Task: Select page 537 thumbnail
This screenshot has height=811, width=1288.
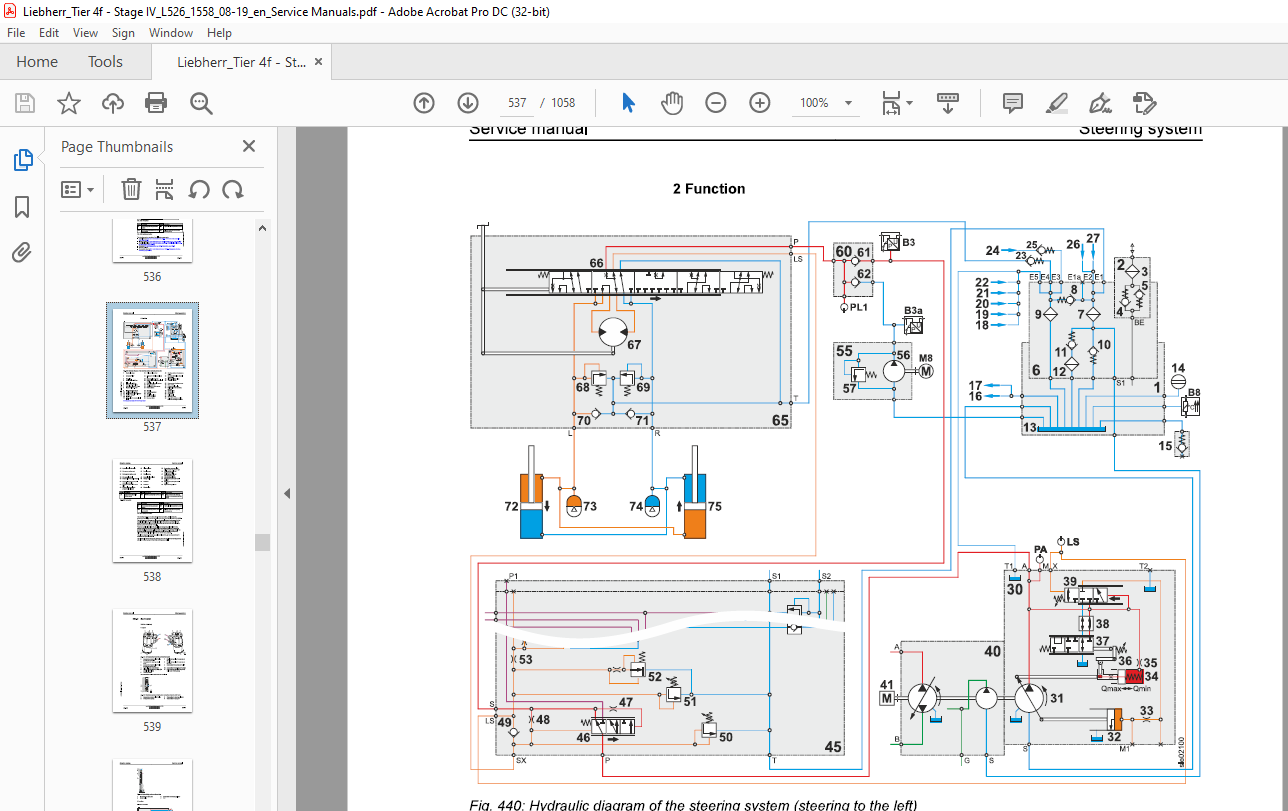Action: [x=152, y=361]
